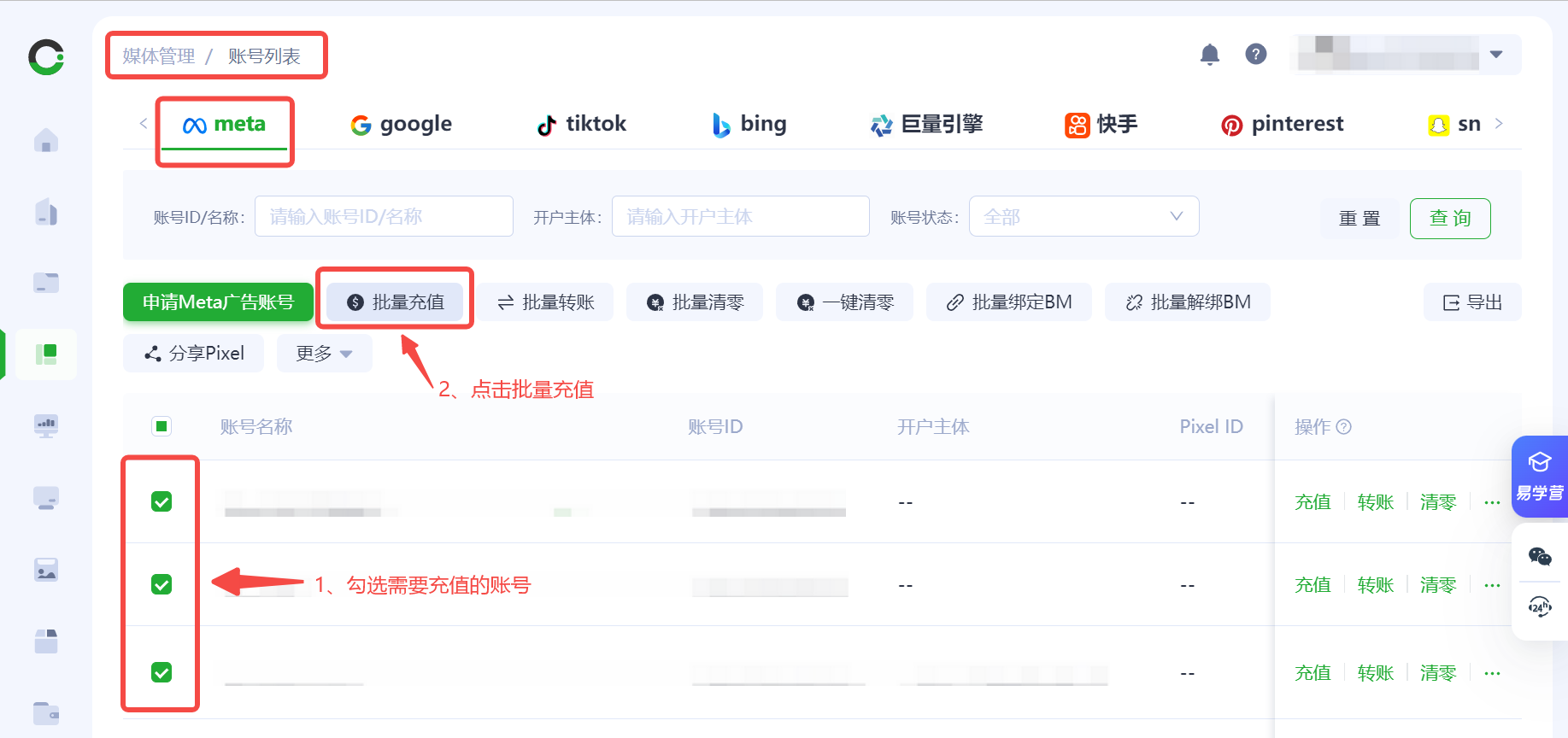The image size is (1568, 738).
Task: Open the WeChat contact icon
Action: tap(1540, 557)
